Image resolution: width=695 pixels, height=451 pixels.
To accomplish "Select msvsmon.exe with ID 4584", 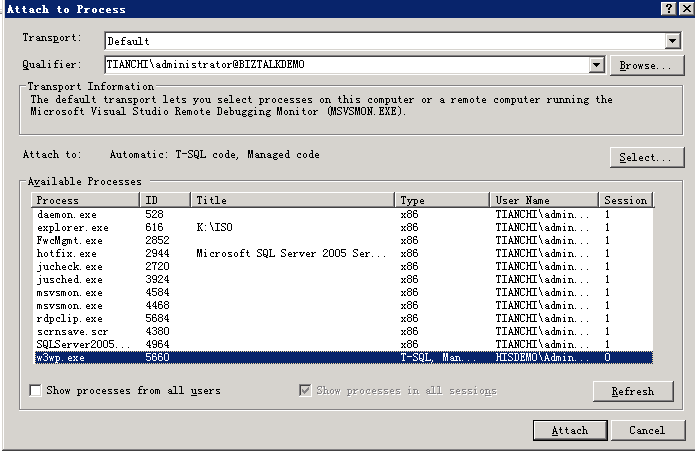I will coord(344,292).
